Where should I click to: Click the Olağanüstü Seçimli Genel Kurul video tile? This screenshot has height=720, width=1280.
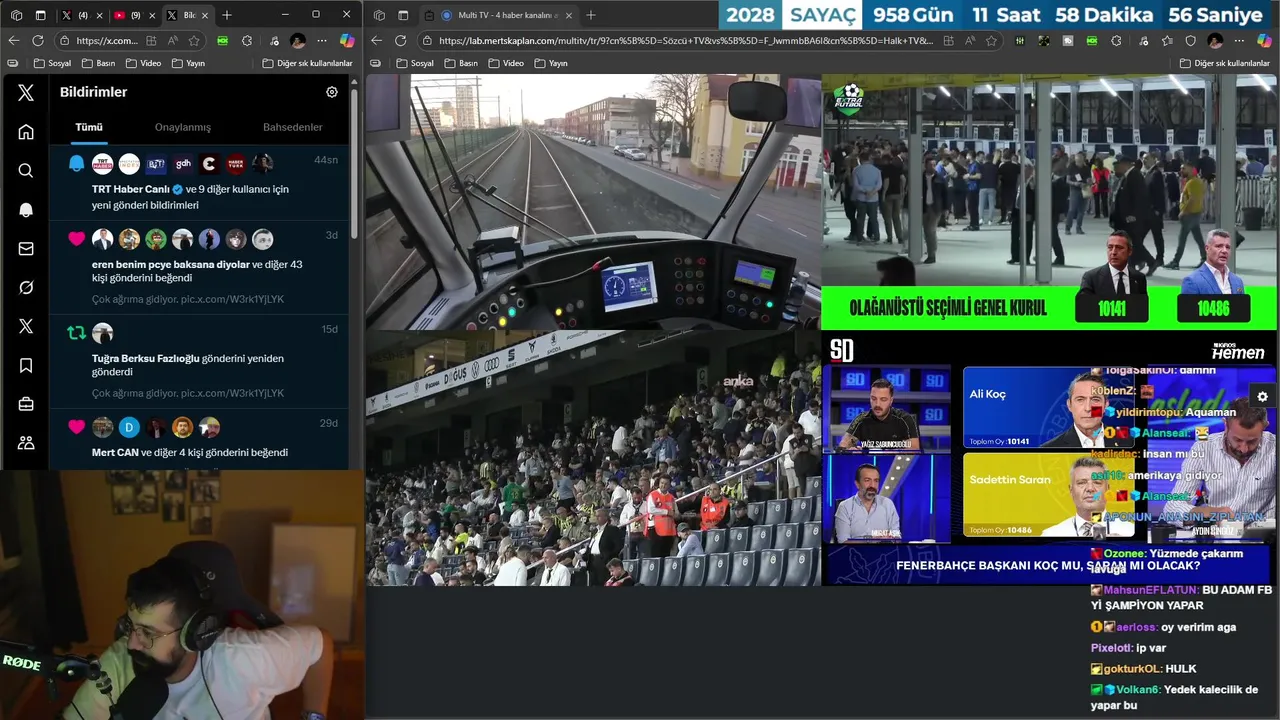pyautogui.click(x=1049, y=202)
